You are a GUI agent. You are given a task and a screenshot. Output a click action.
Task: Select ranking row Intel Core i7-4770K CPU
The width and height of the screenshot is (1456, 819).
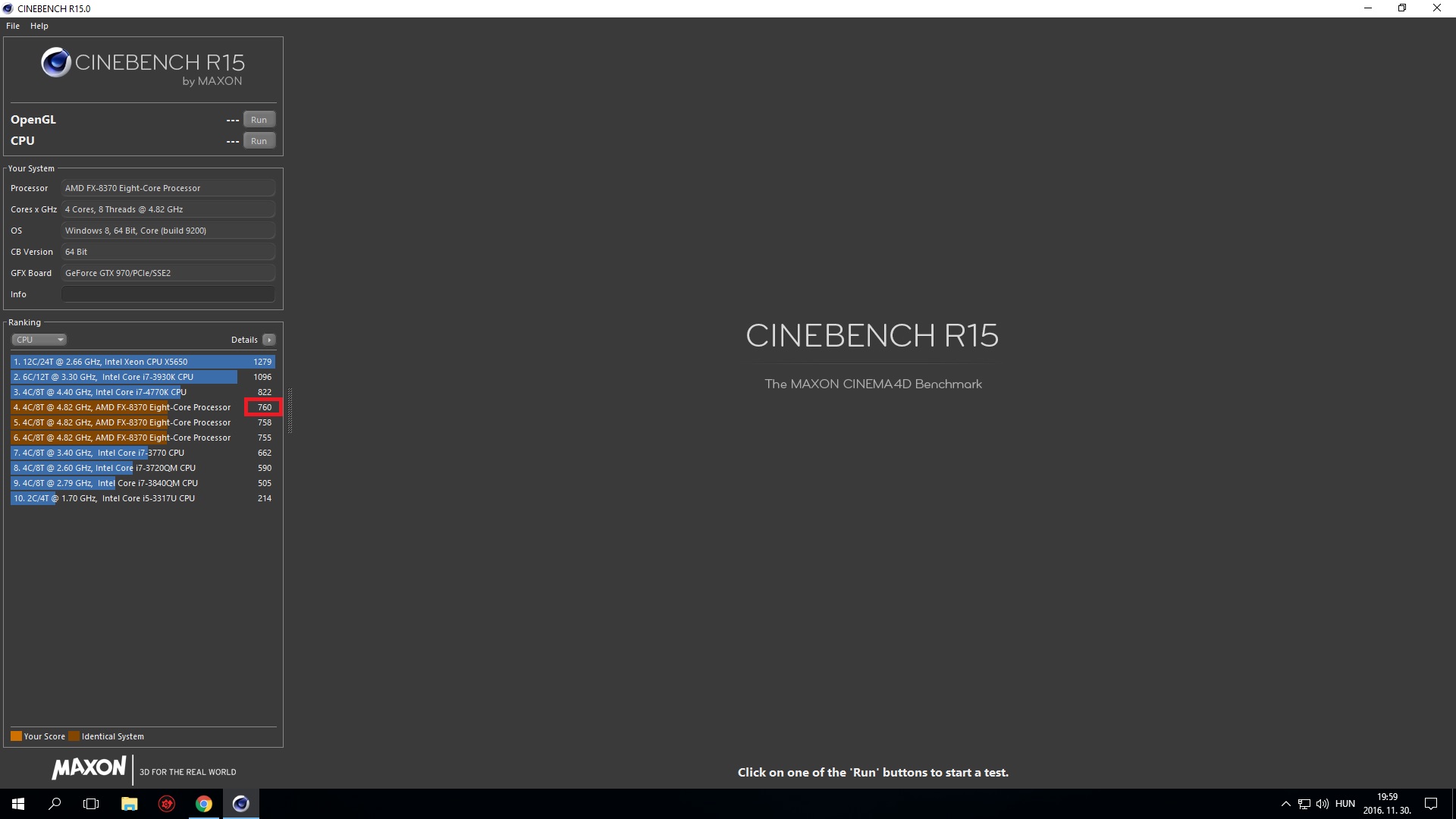tap(143, 392)
